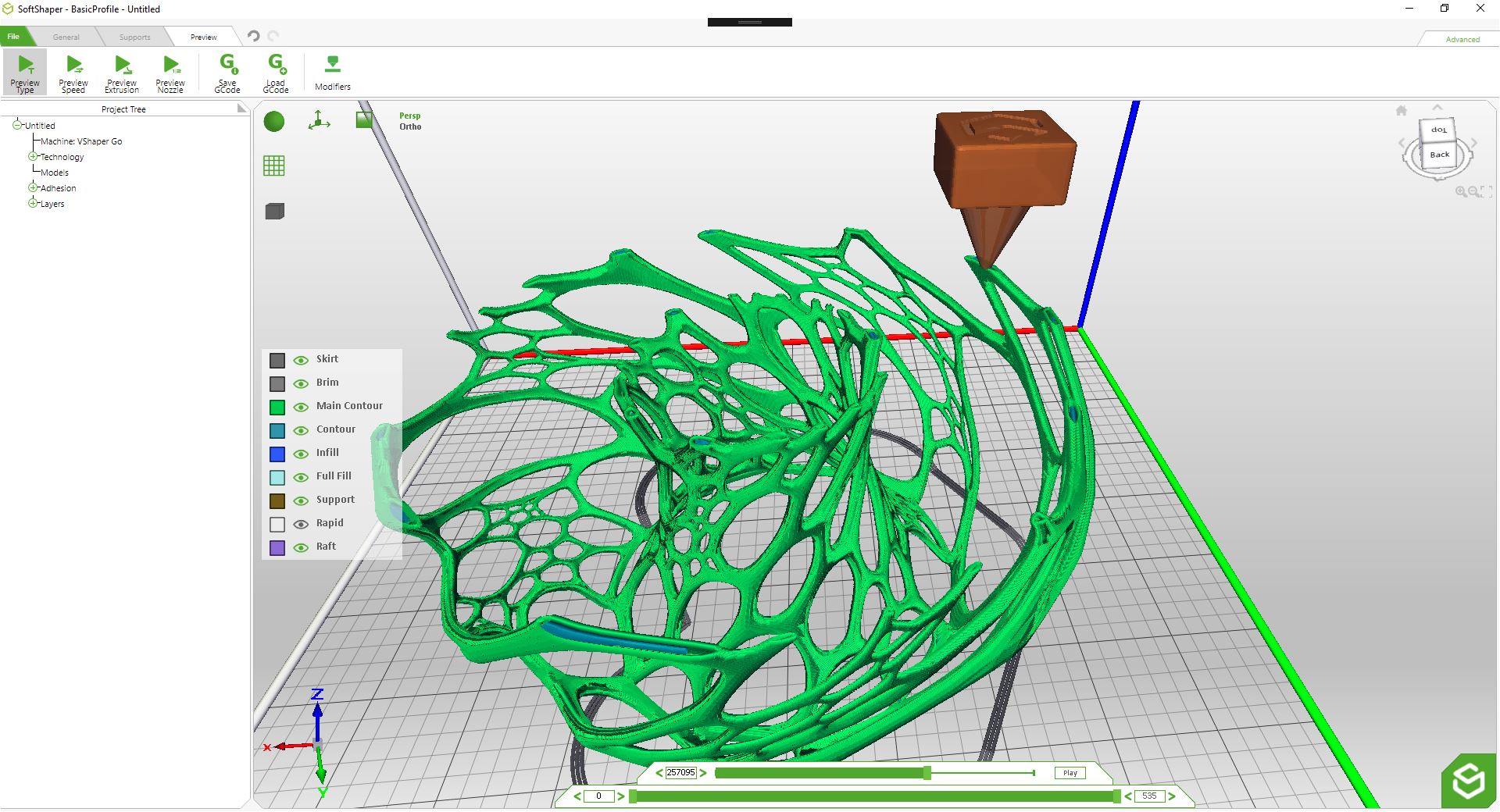Screen dimensions: 1500x812
Task: Hide the Main Contour path type
Action: click(301, 407)
